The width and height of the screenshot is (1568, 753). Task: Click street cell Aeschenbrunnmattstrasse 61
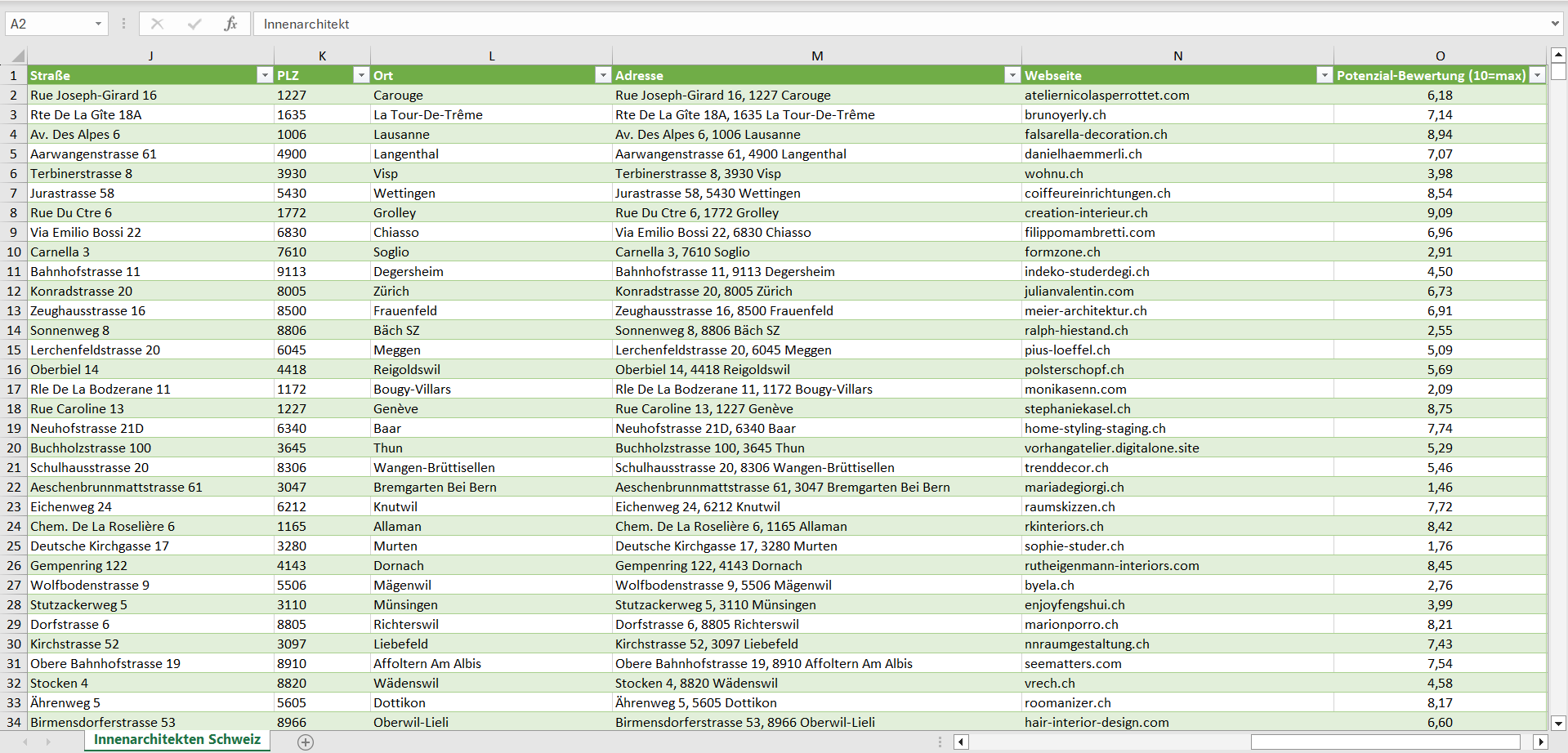151,487
